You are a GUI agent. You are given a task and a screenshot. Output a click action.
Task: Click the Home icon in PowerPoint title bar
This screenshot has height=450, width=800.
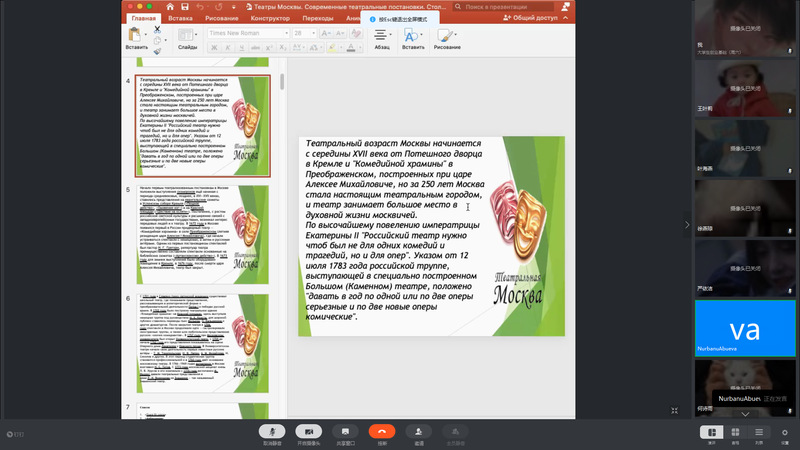tap(170, 7)
